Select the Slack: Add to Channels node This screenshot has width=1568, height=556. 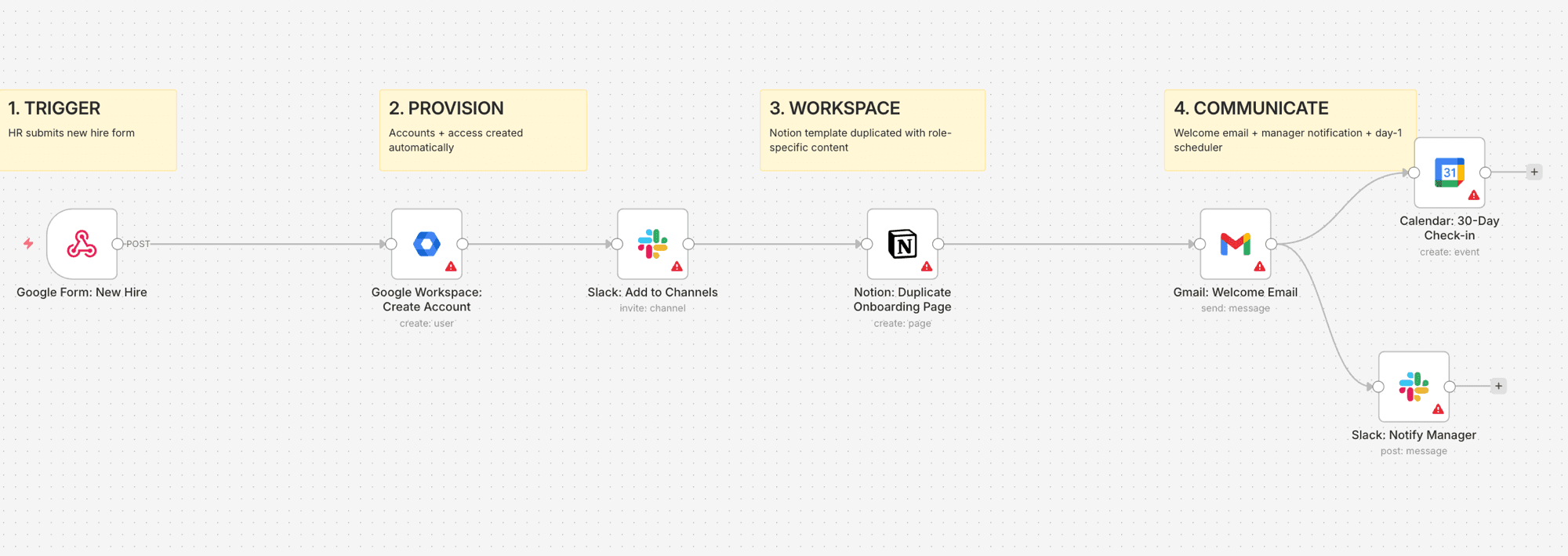652,244
